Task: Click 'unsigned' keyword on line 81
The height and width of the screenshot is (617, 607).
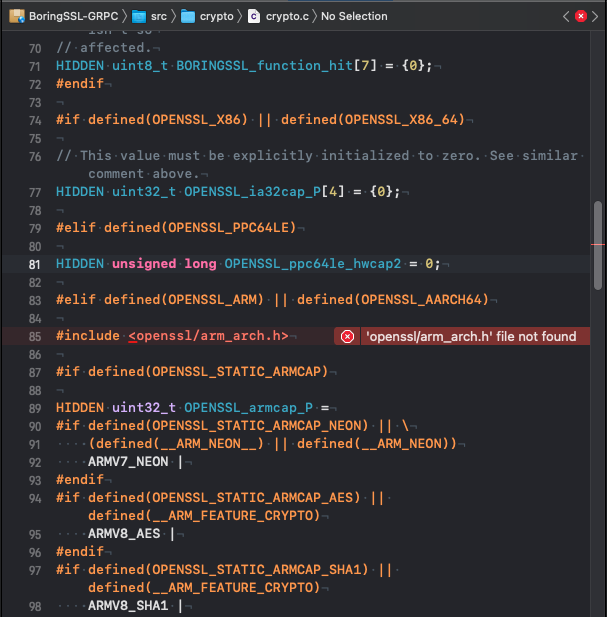Action: click(x=144, y=264)
